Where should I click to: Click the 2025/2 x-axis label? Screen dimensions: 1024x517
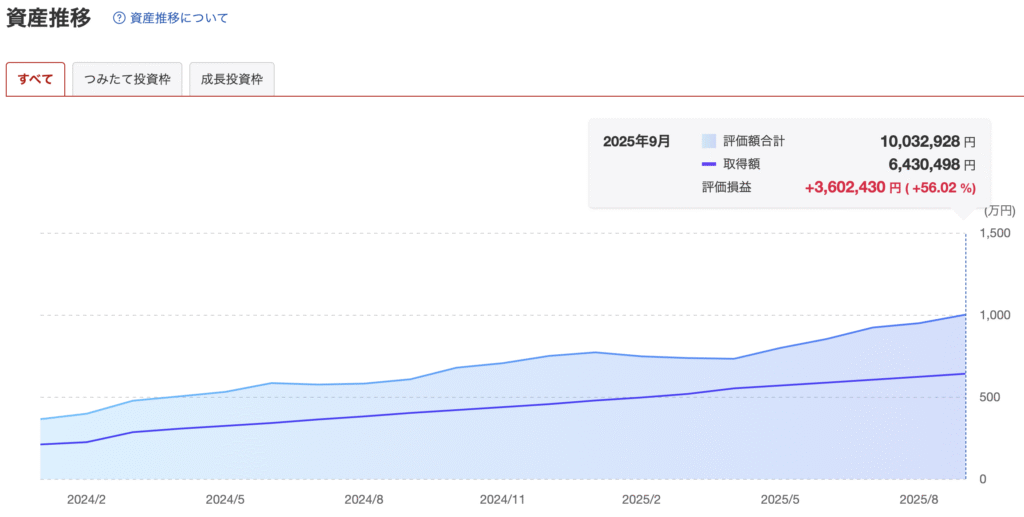tap(641, 498)
